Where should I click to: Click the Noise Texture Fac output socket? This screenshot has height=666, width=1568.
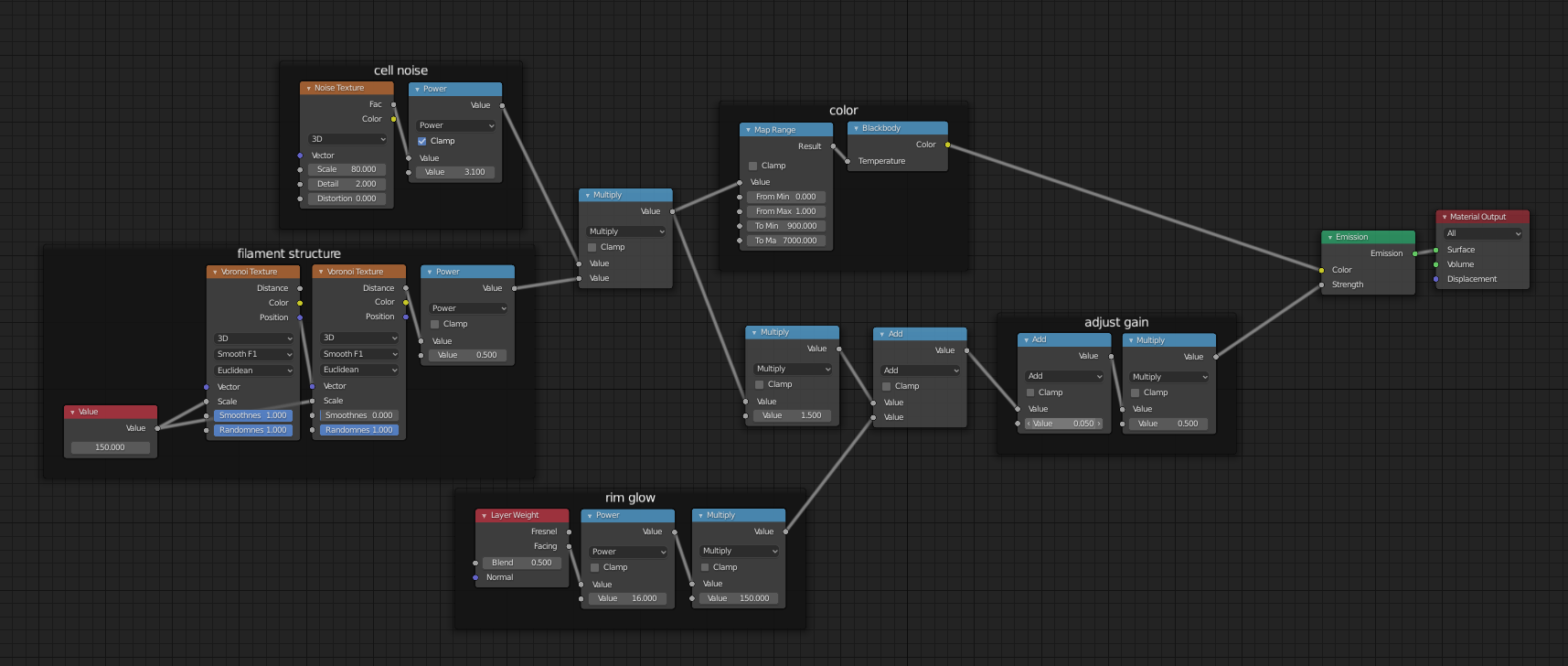(393, 104)
